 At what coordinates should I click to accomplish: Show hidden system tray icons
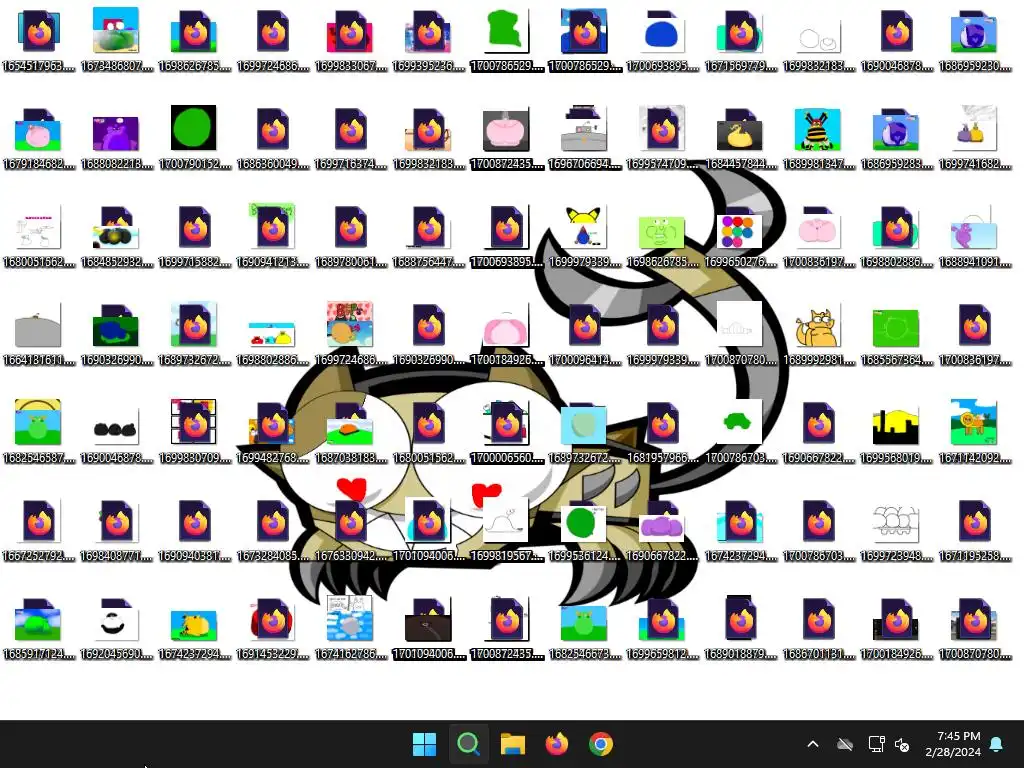coord(813,744)
